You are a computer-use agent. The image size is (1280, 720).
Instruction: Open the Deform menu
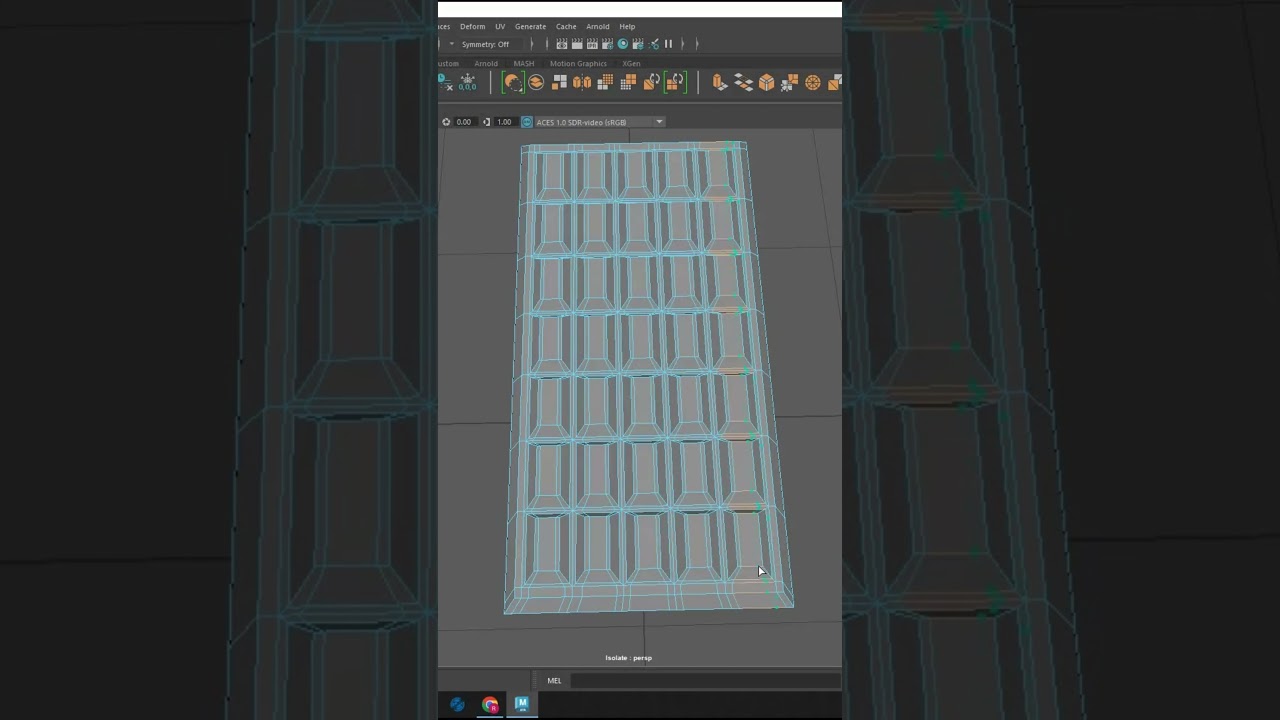[473, 26]
